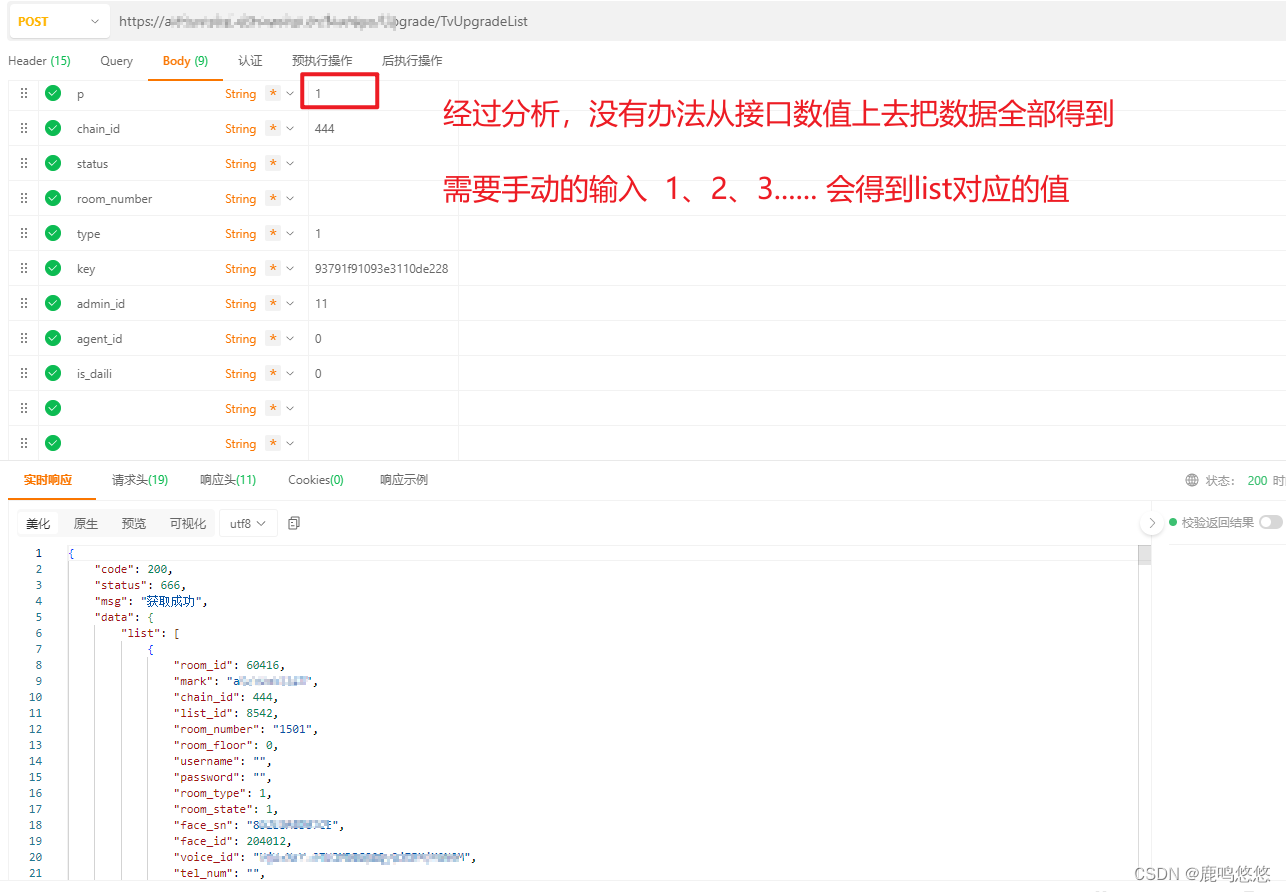Click the value field of chain_id
The width and height of the screenshot is (1286, 892).
coord(383,128)
